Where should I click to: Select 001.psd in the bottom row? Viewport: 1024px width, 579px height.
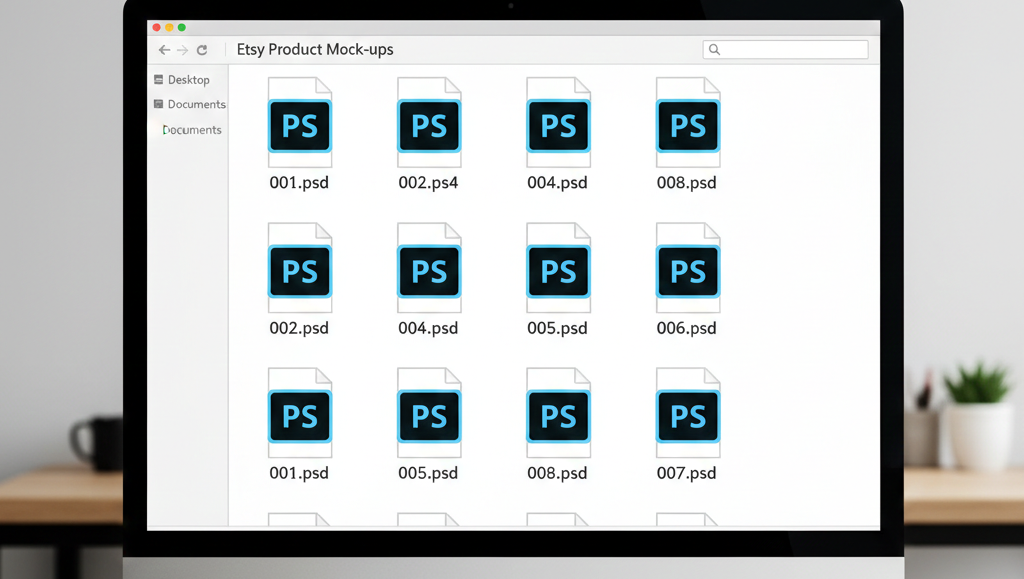(x=299, y=414)
